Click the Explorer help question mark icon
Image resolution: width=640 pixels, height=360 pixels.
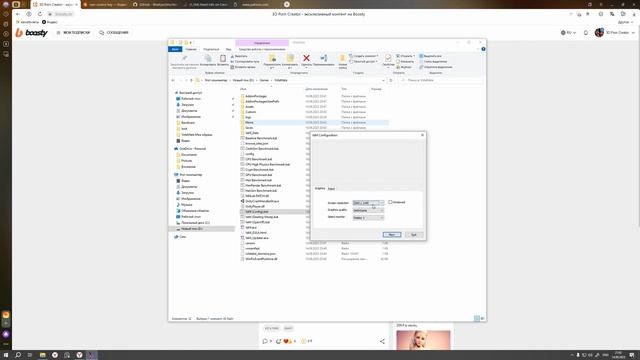pyautogui.click(x=483, y=49)
